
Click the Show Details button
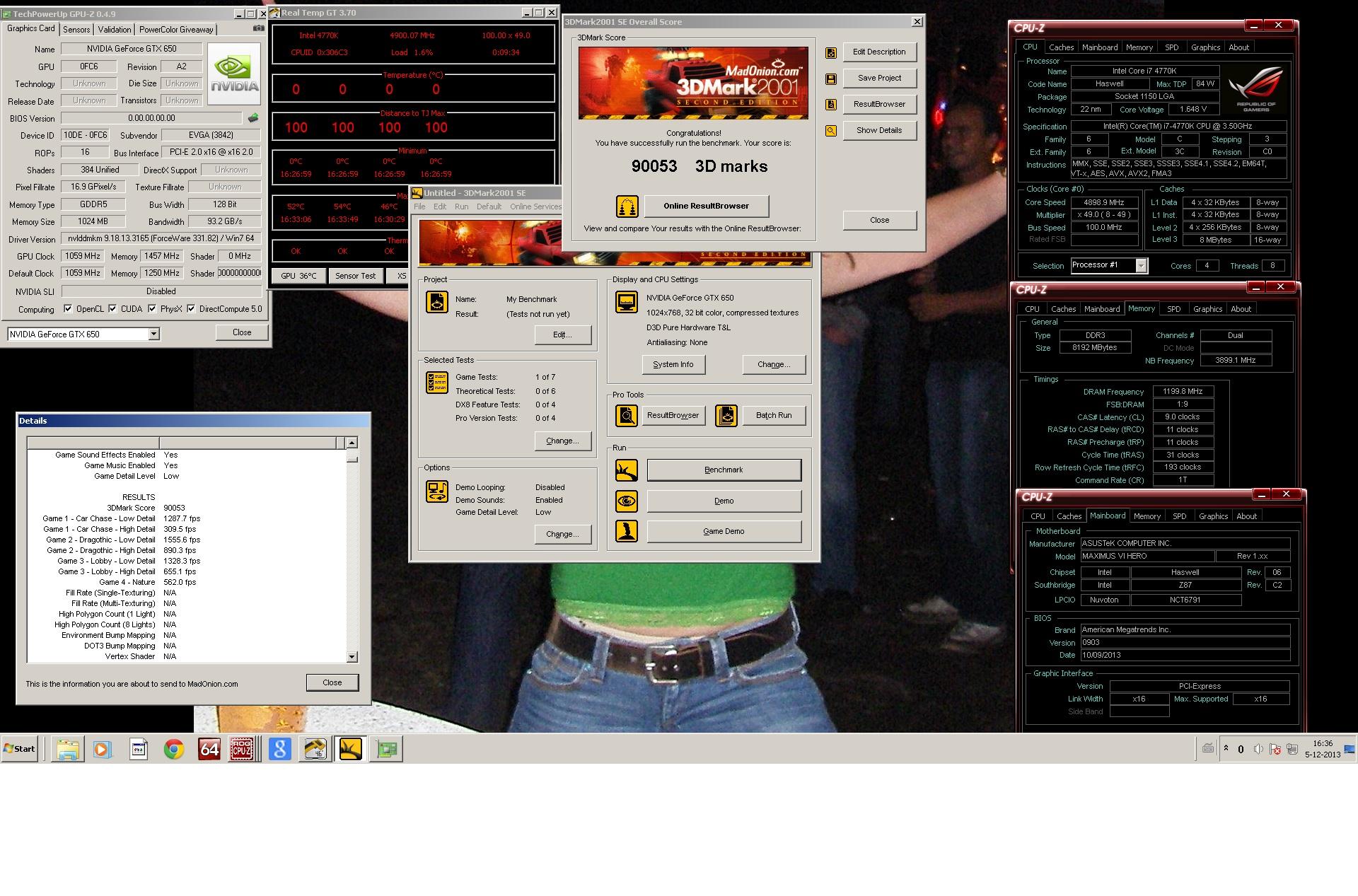coord(879,131)
